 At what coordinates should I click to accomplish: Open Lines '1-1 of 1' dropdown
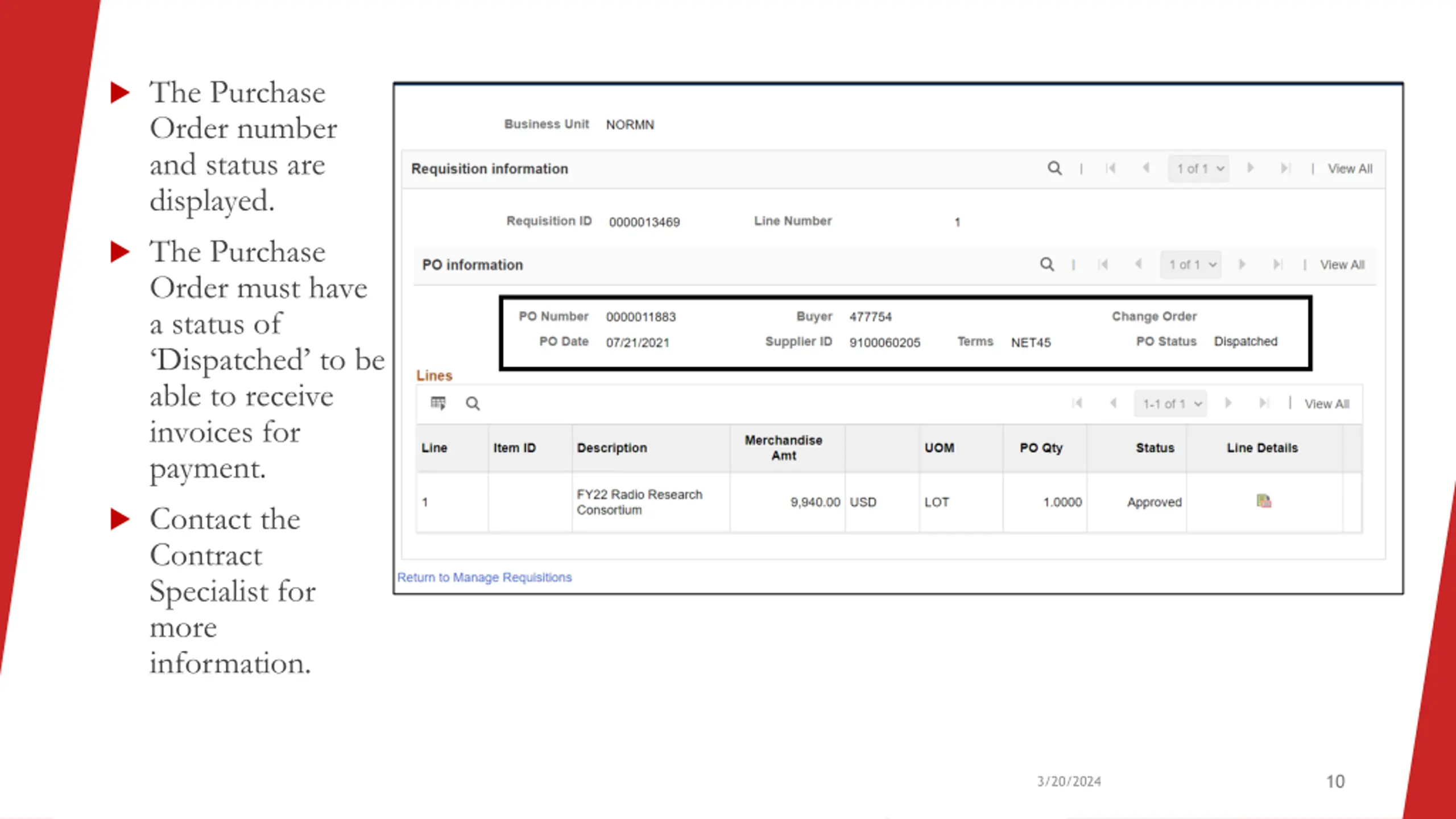pyautogui.click(x=1170, y=404)
